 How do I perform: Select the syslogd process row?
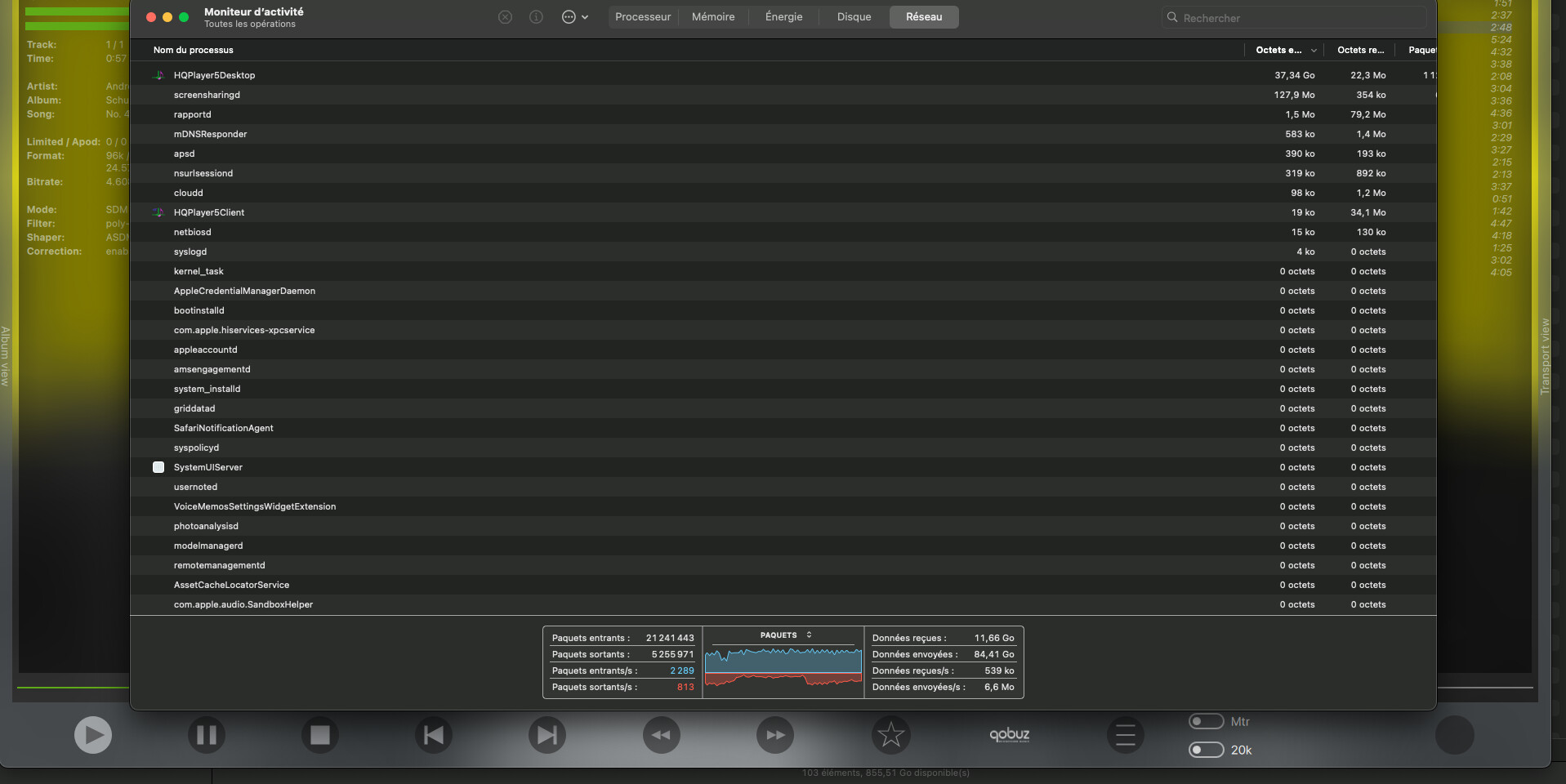tap(783, 252)
